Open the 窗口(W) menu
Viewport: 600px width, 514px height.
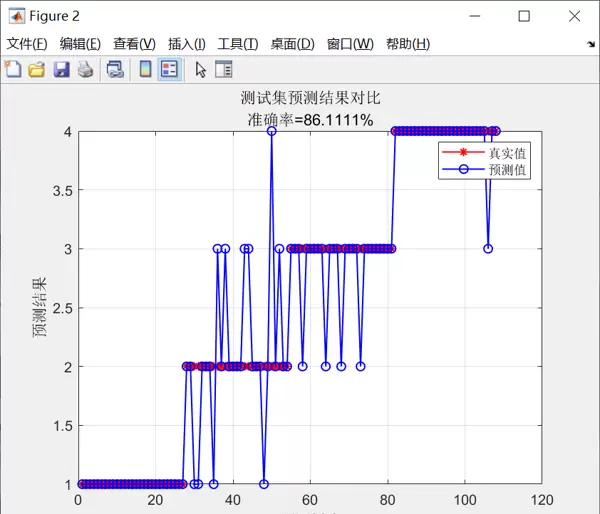click(x=349, y=44)
